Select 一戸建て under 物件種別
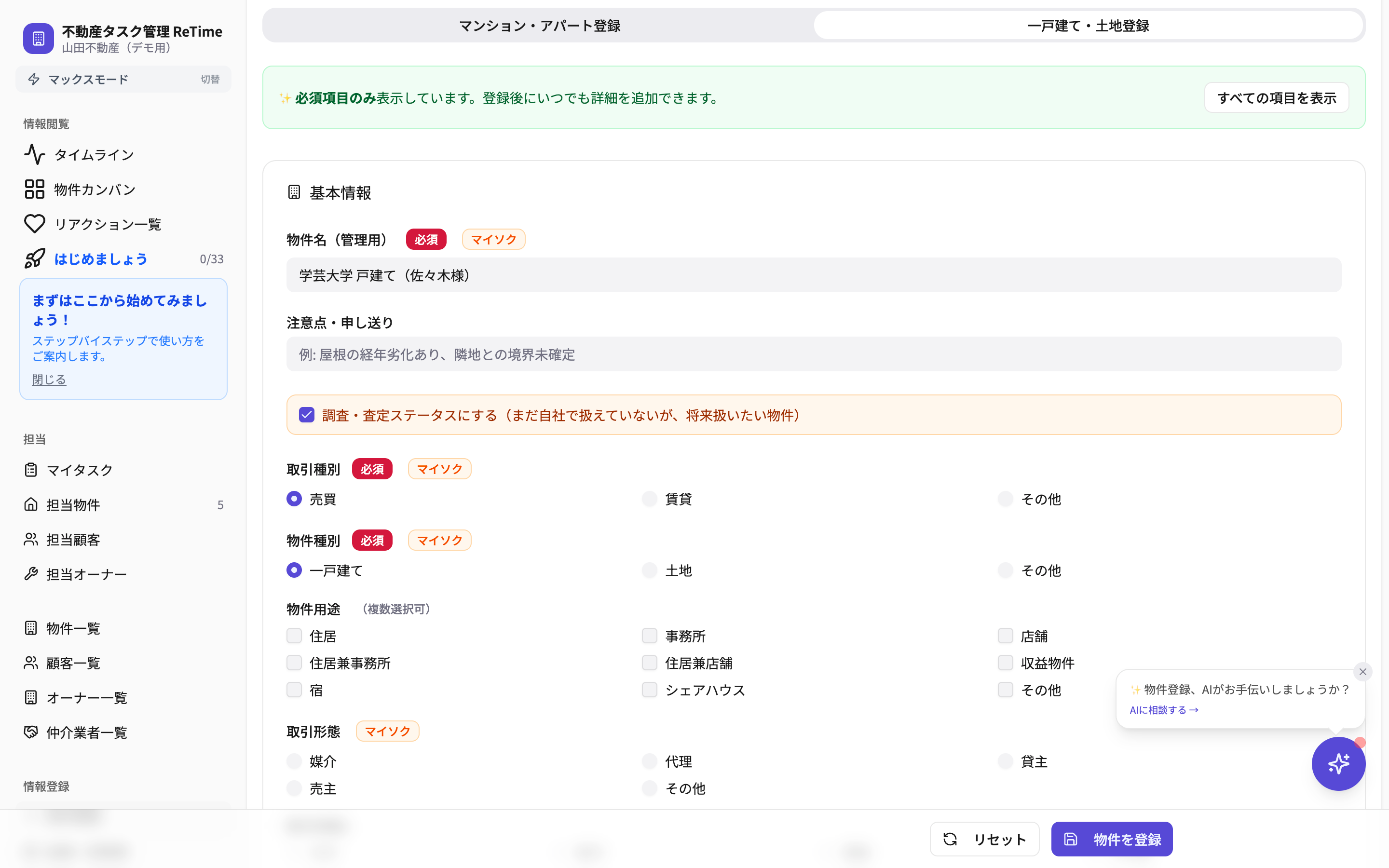This screenshot has width=1389, height=868. tap(294, 570)
